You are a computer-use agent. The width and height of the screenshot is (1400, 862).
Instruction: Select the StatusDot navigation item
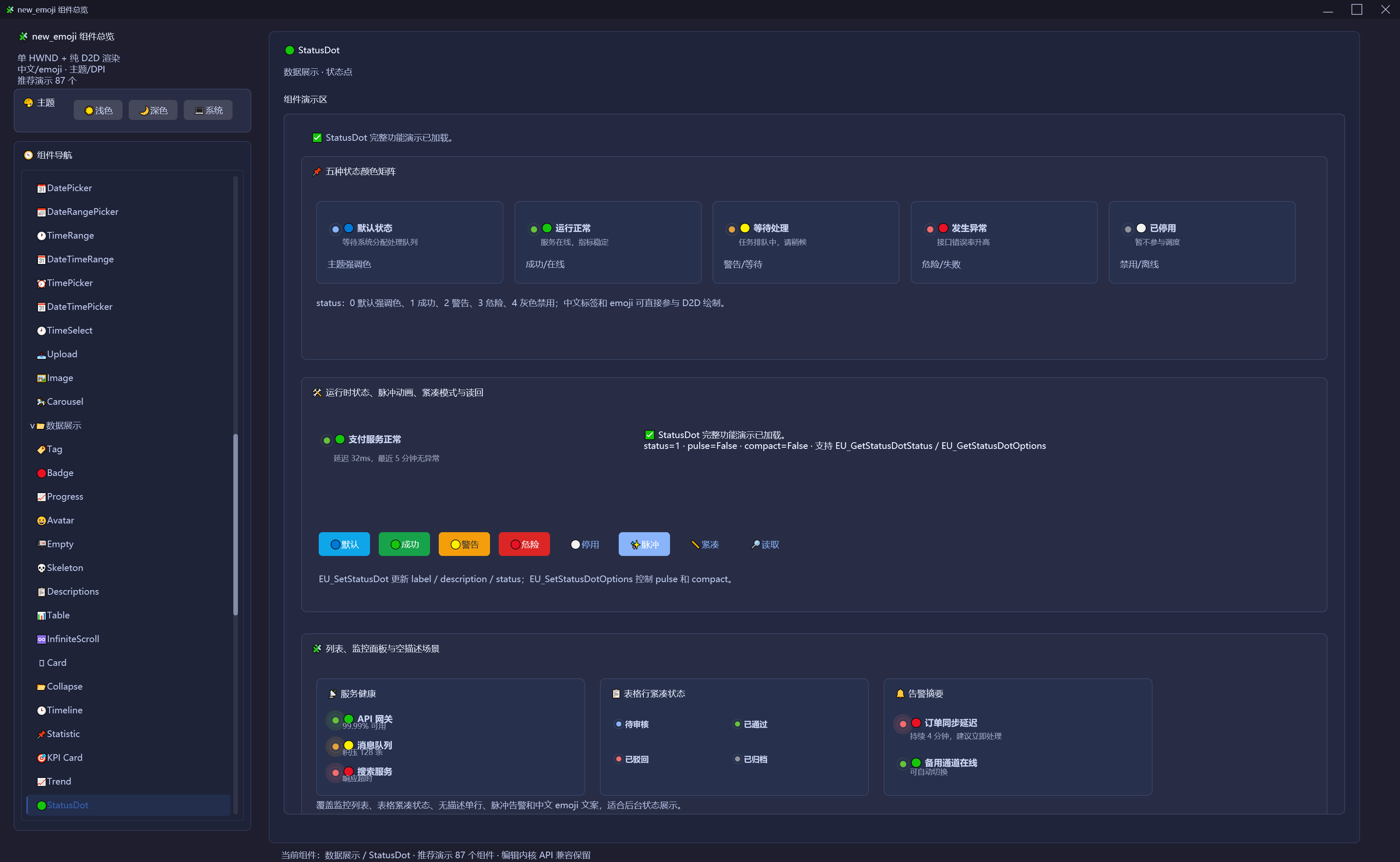(x=128, y=805)
